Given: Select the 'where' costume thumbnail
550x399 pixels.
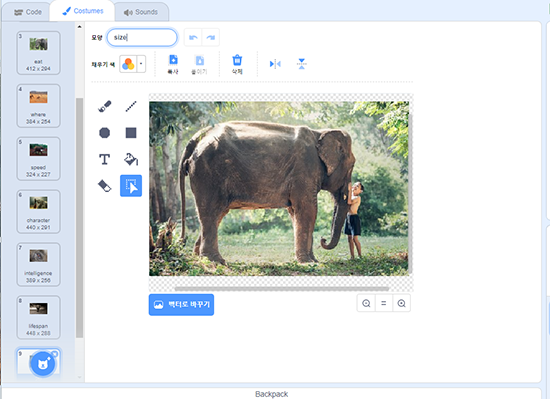Looking at the screenshot, I should 39,106.
